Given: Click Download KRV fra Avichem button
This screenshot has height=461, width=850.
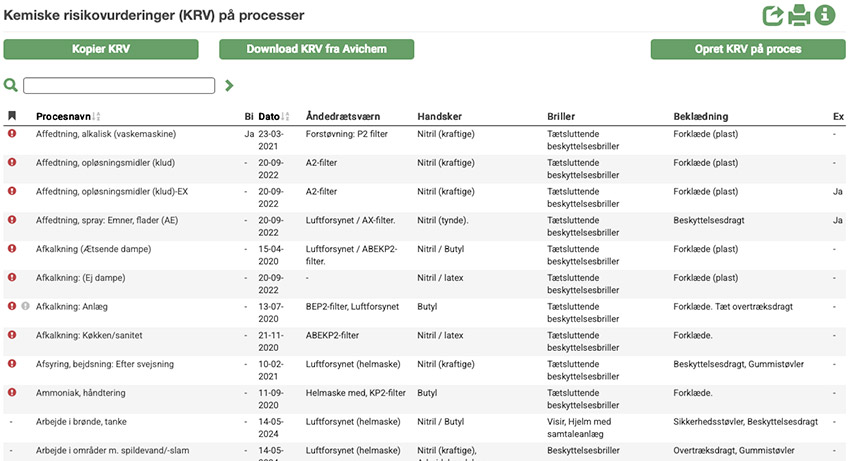Looking at the screenshot, I should tap(316, 50).
